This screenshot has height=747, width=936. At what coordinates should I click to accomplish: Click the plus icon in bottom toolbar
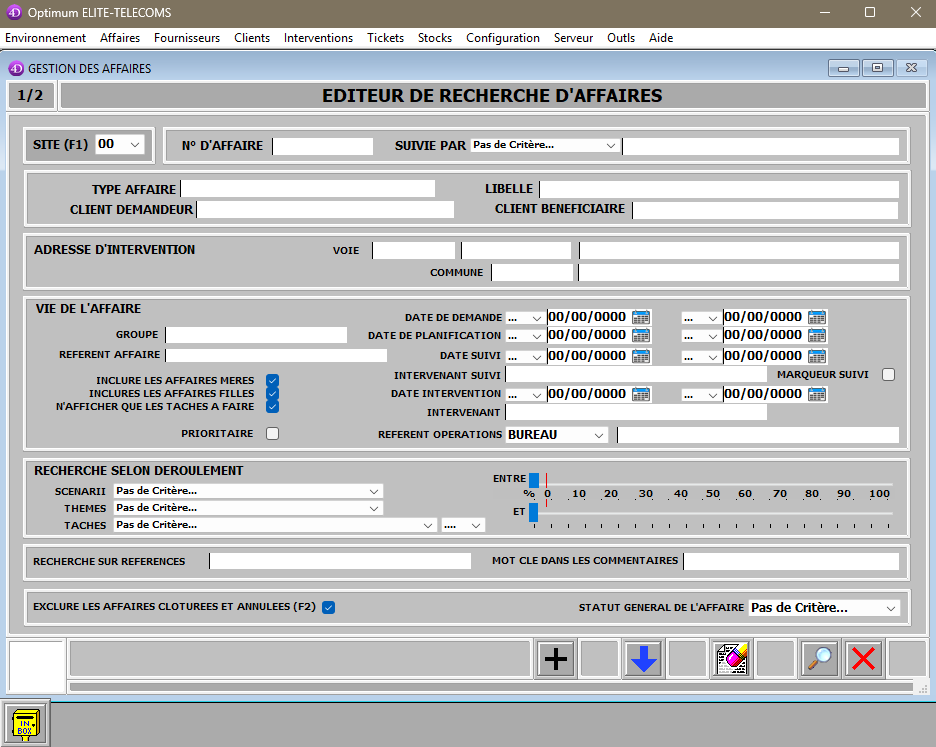(x=555, y=660)
